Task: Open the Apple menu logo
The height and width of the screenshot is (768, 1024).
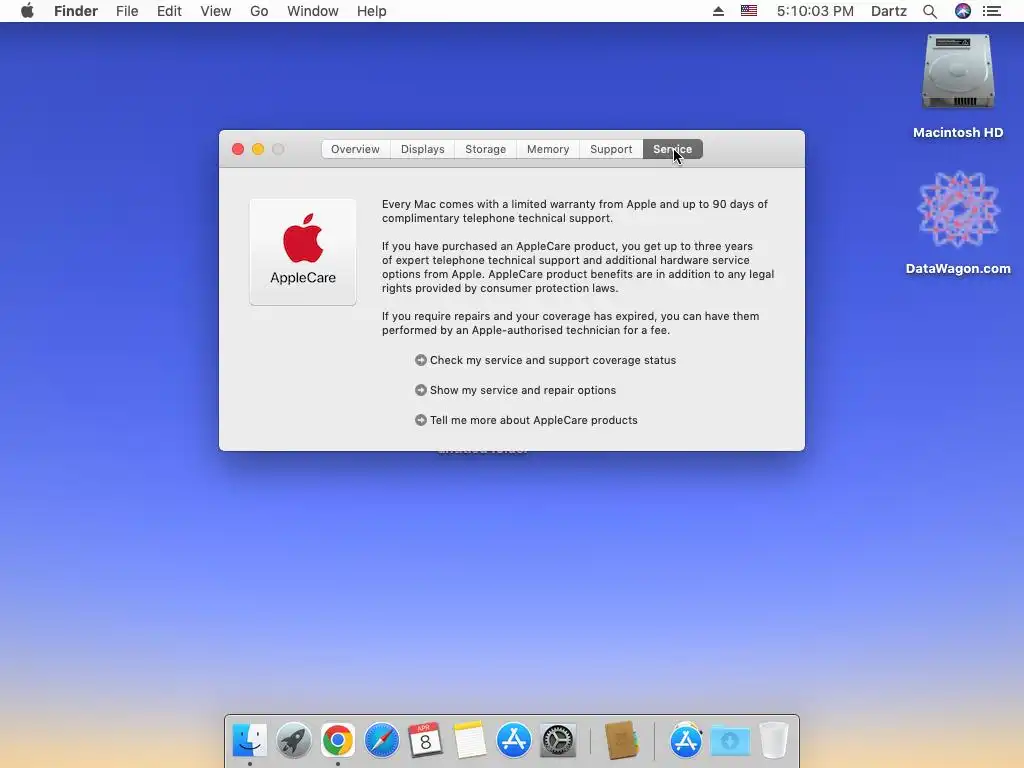Action: click(x=27, y=11)
